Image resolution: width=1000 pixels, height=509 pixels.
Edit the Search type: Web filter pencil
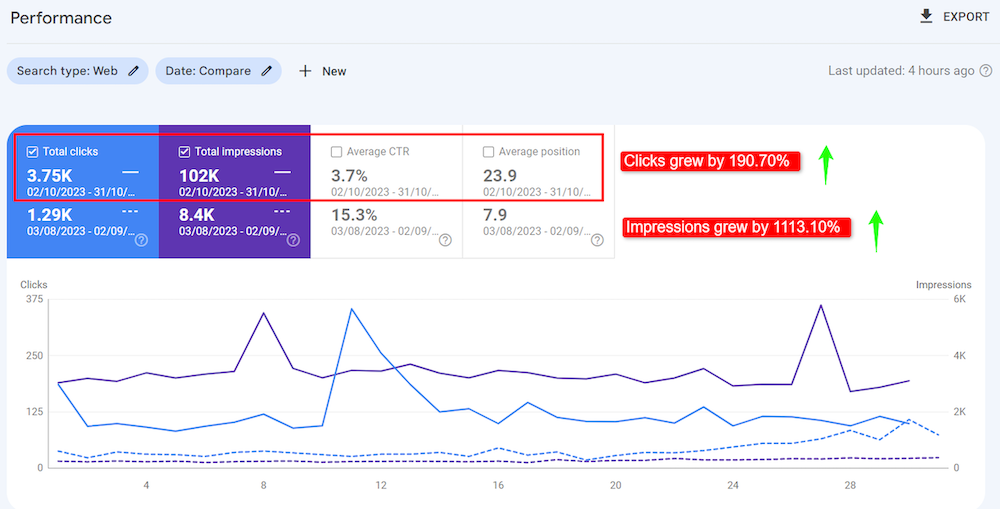(x=133, y=71)
